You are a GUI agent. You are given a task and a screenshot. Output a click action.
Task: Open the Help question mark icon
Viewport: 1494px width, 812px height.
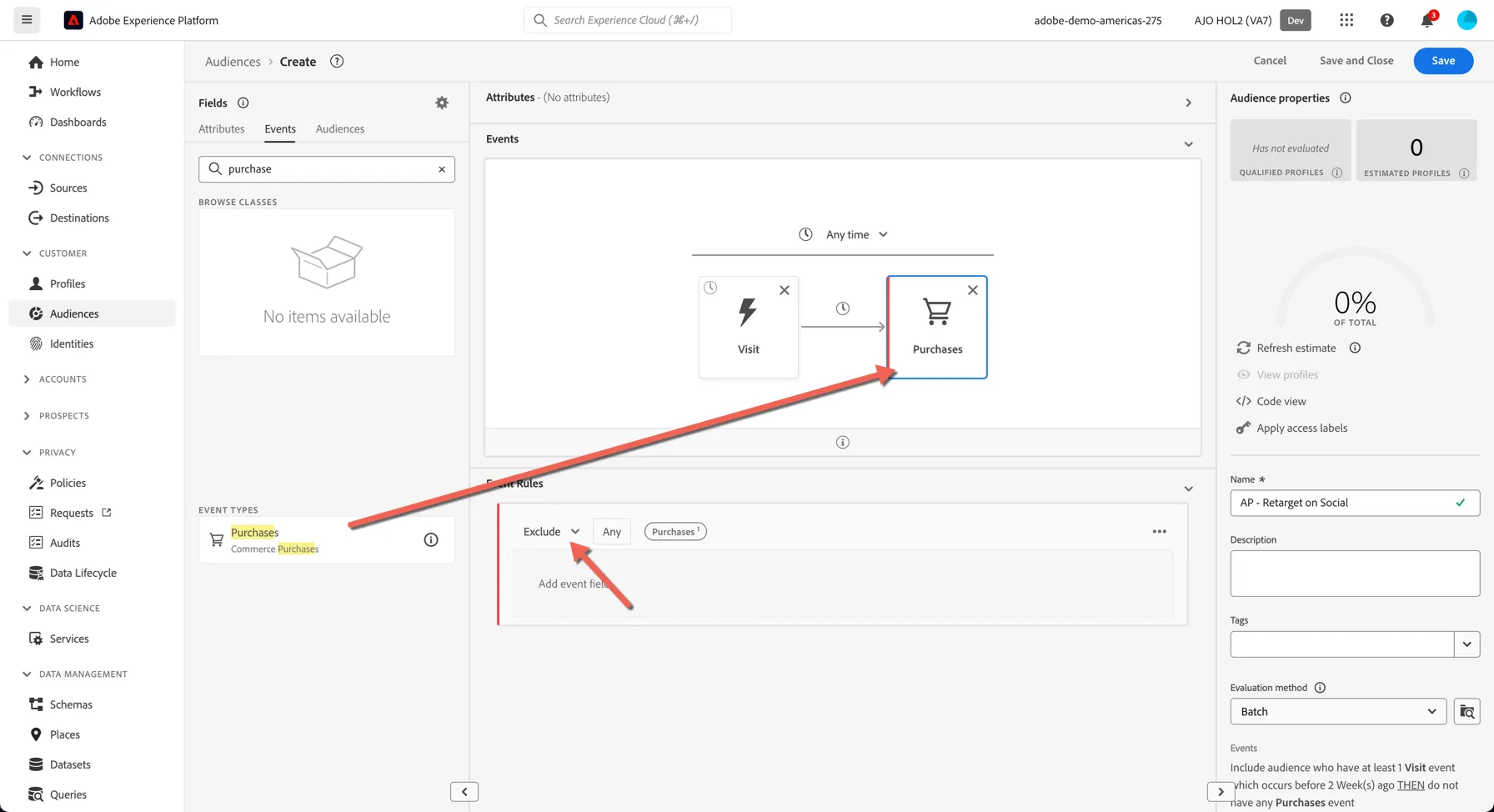pos(1386,20)
